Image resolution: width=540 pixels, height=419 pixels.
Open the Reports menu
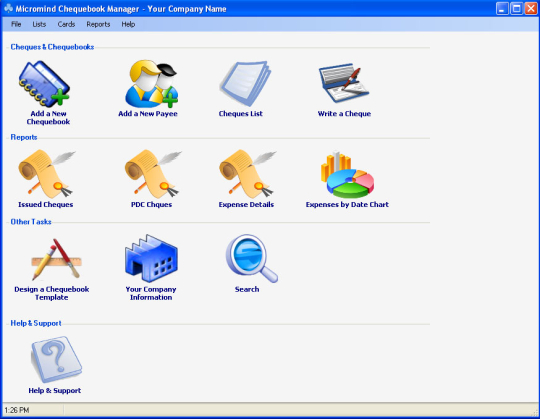(x=98, y=24)
